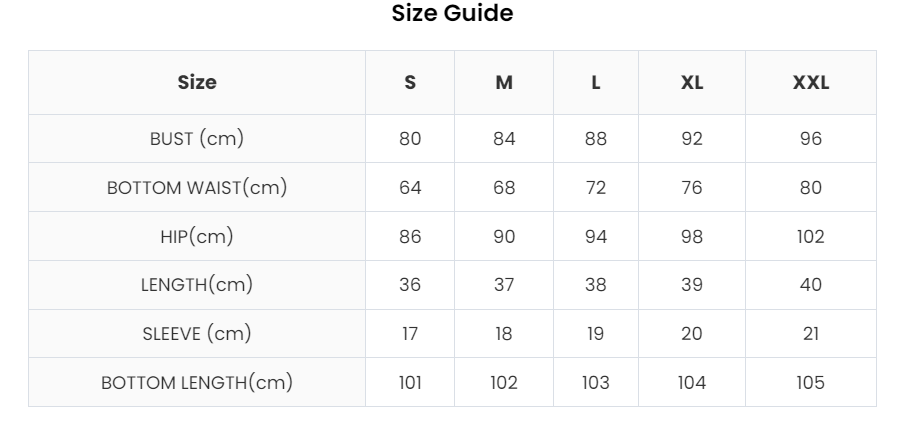Click the bottom waist value 64
Viewport: 898px width, 424px height.
click(x=410, y=187)
